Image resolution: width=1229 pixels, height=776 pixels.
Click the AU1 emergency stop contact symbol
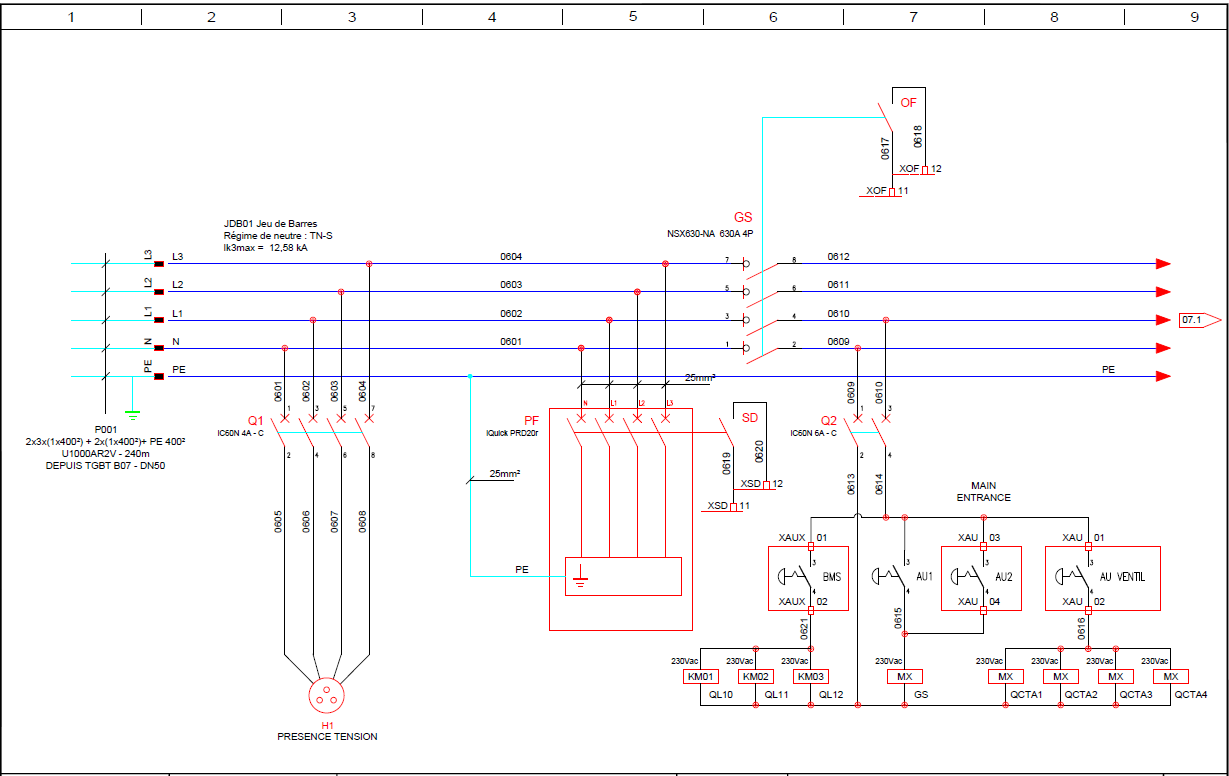[x=890, y=577]
